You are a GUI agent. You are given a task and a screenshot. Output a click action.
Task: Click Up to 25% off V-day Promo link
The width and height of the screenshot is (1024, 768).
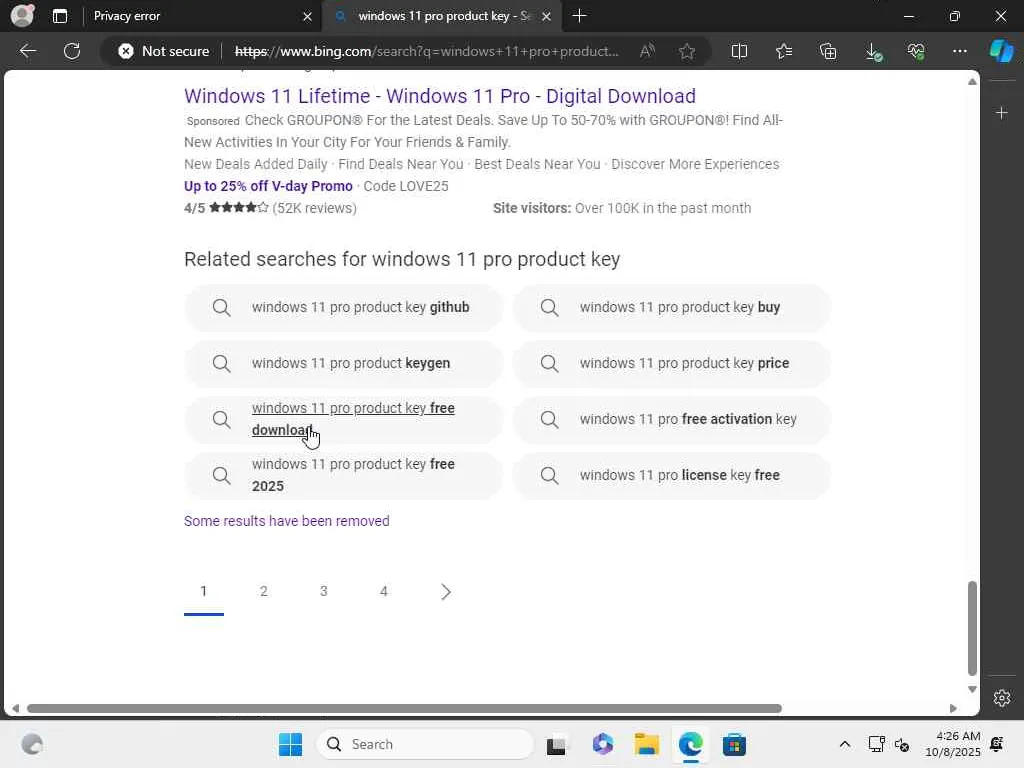[268, 186]
